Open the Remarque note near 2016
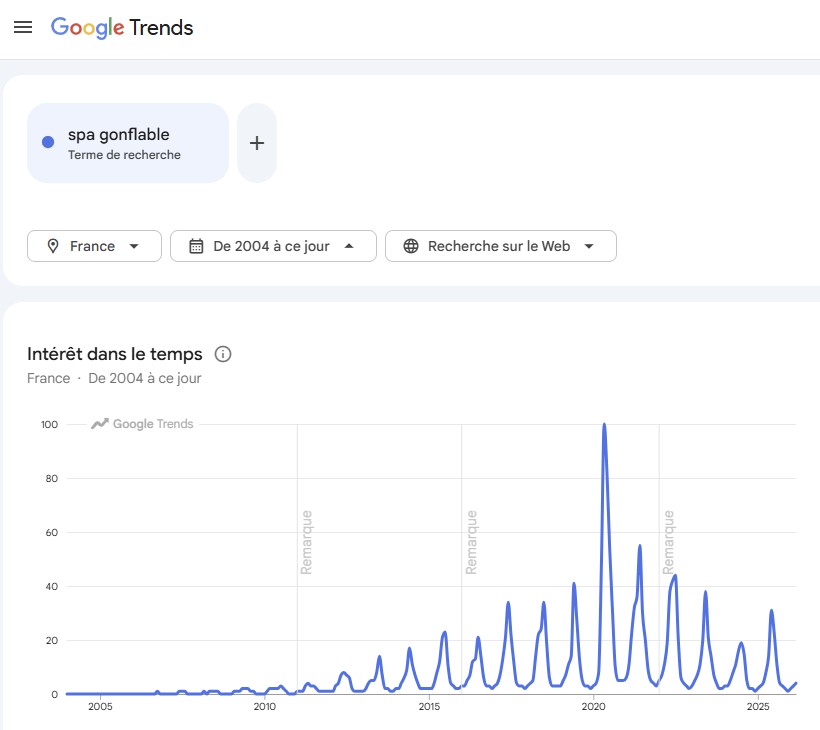This screenshot has height=730, width=820. (x=471, y=541)
